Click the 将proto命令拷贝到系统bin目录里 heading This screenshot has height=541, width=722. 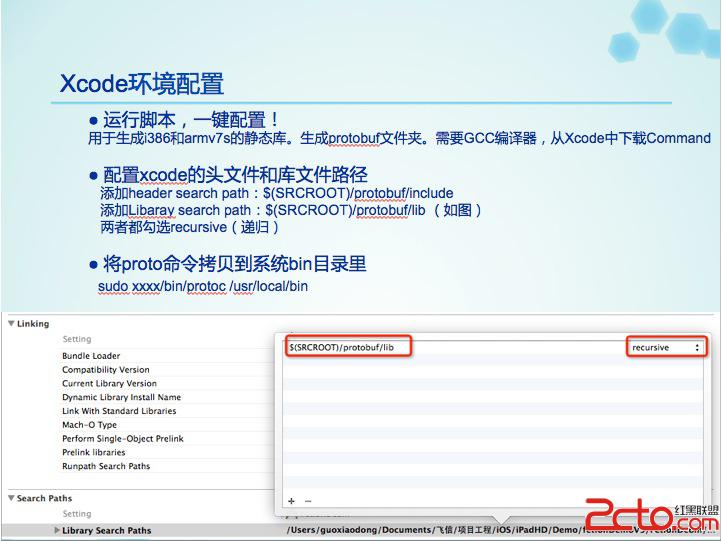[x=234, y=264]
